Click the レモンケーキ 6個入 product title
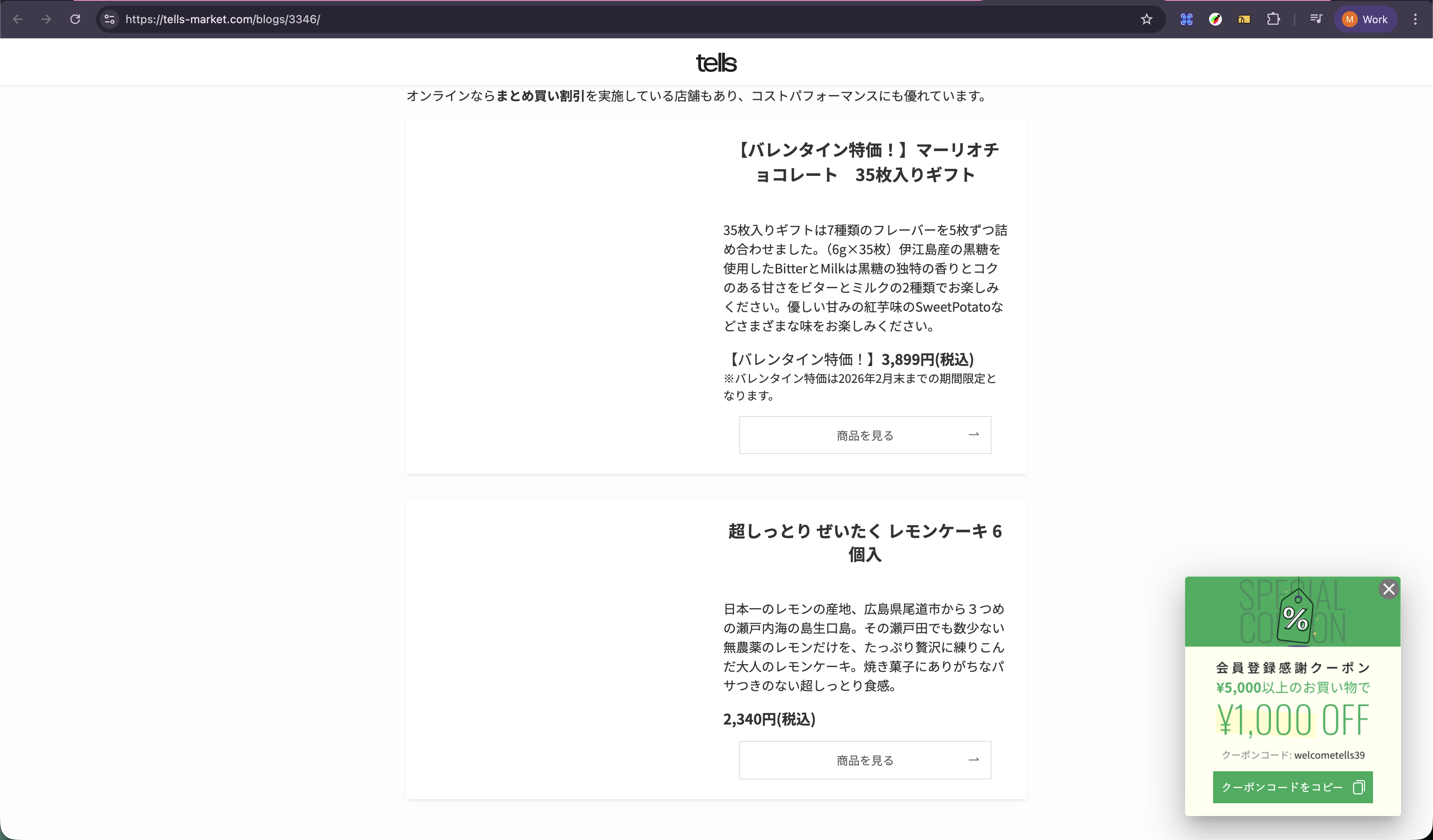 click(x=865, y=542)
